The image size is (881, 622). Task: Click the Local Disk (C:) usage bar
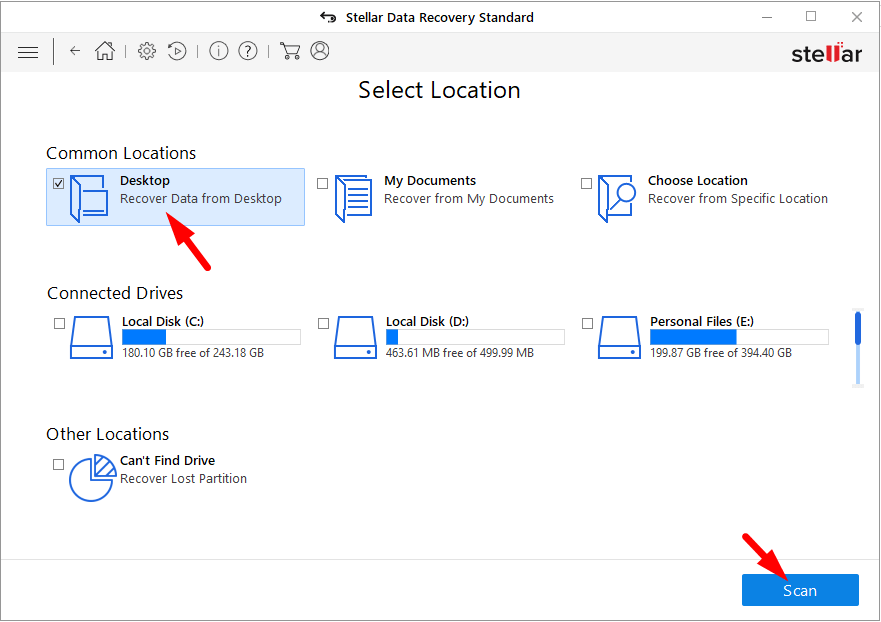click(211, 337)
